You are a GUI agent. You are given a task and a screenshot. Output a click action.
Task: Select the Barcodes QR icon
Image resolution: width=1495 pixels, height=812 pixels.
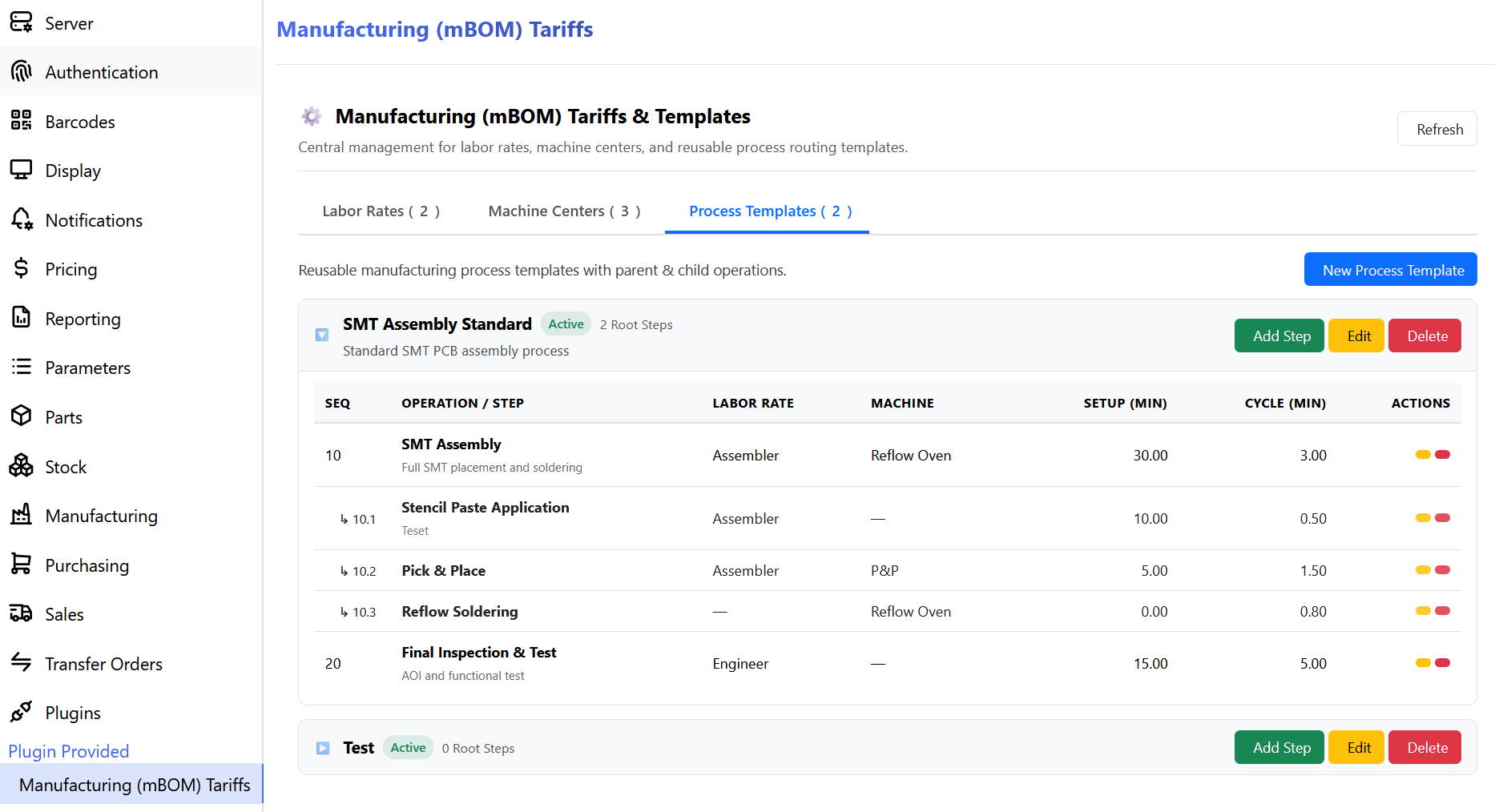coord(22,121)
